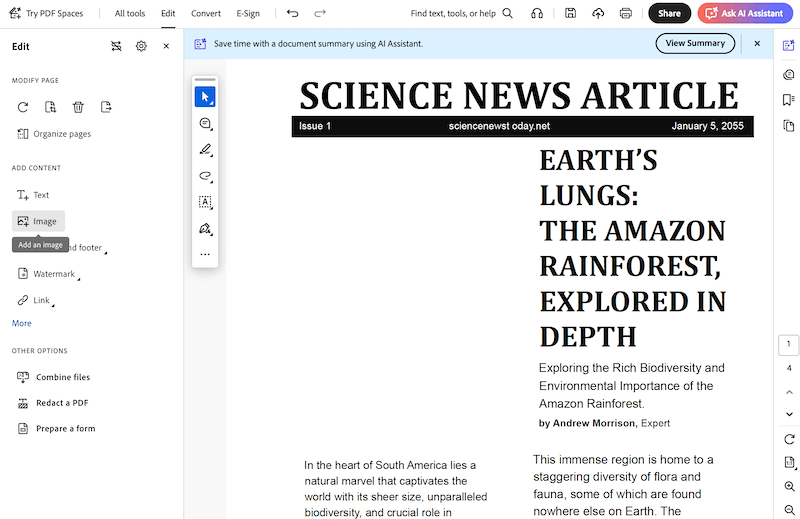The image size is (800, 519).
Task: Click the Undo arrow icon
Action: coord(292,13)
